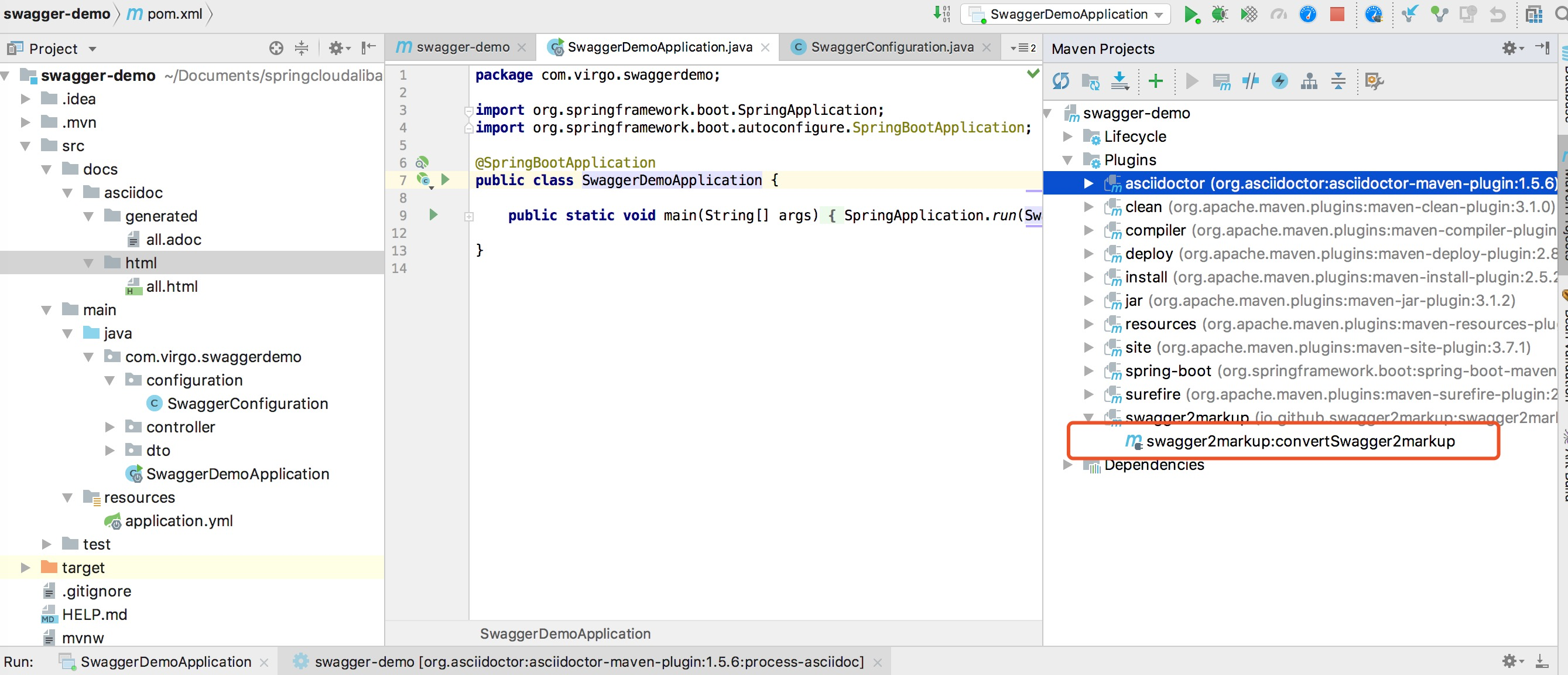This screenshot has height=675, width=1568.
Task: Switch to swagger-demo pom editor tab
Action: pyautogui.click(x=462, y=47)
